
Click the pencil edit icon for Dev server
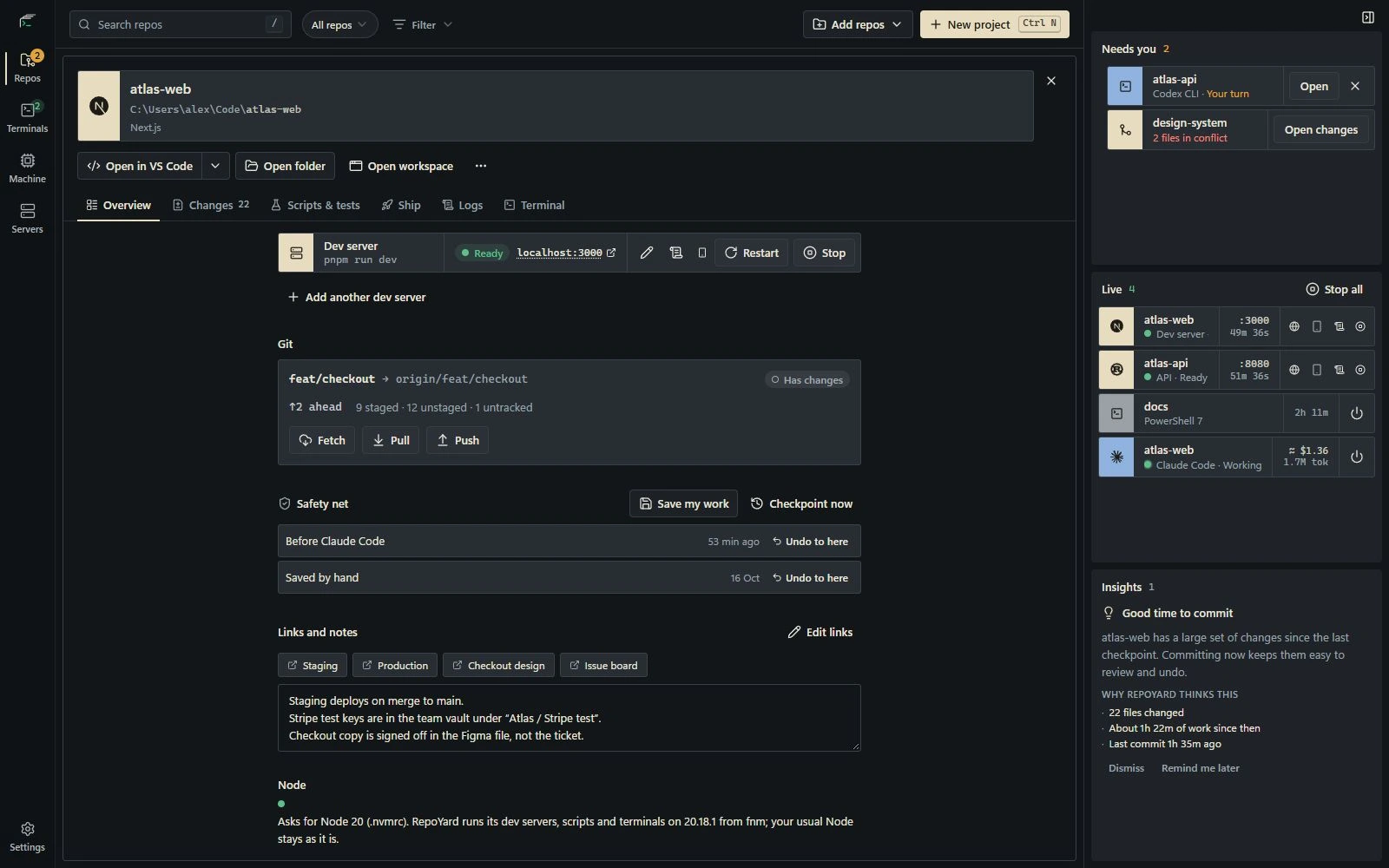pyautogui.click(x=647, y=253)
